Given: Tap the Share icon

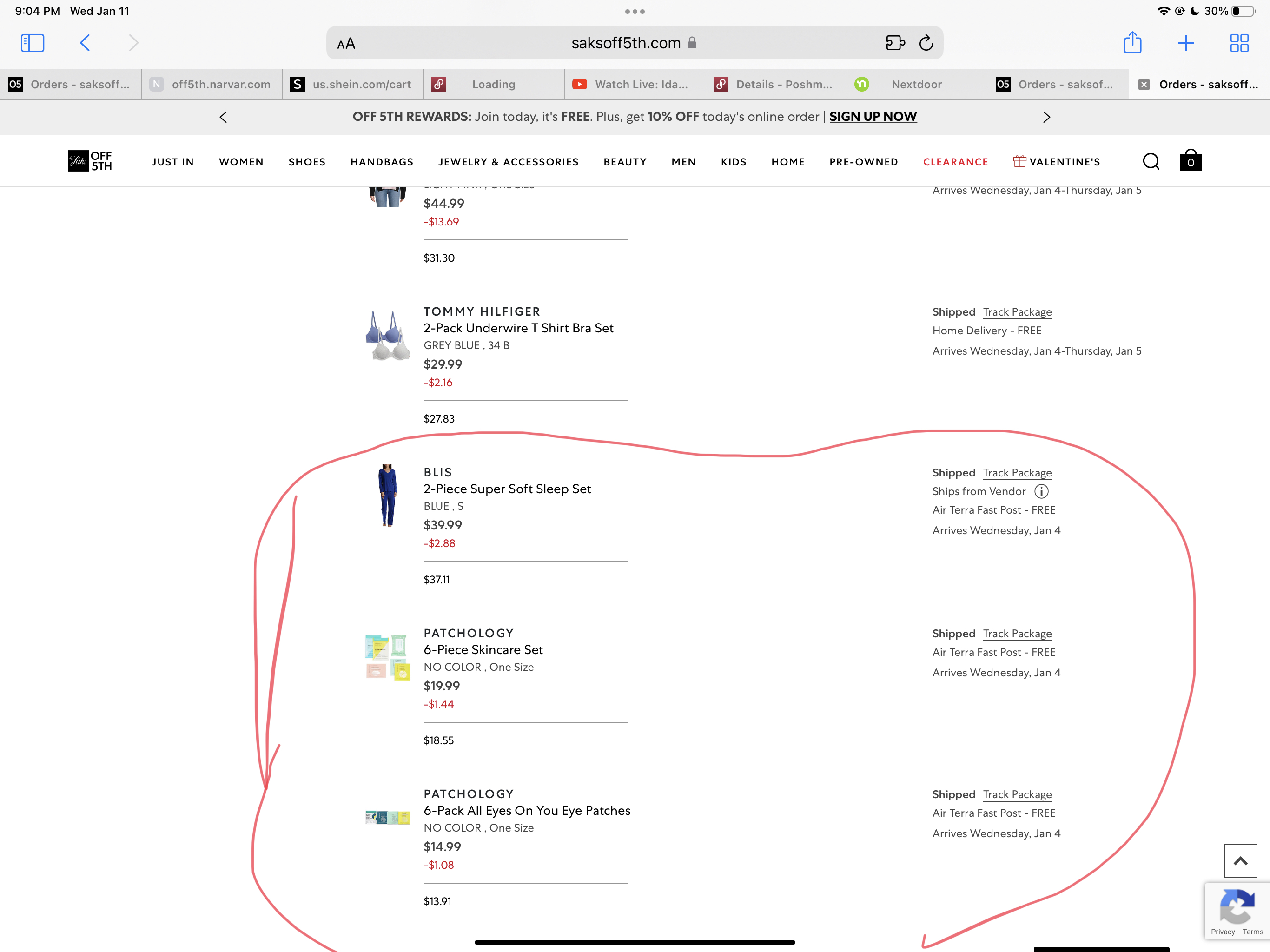Looking at the screenshot, I should (1132, 43).
